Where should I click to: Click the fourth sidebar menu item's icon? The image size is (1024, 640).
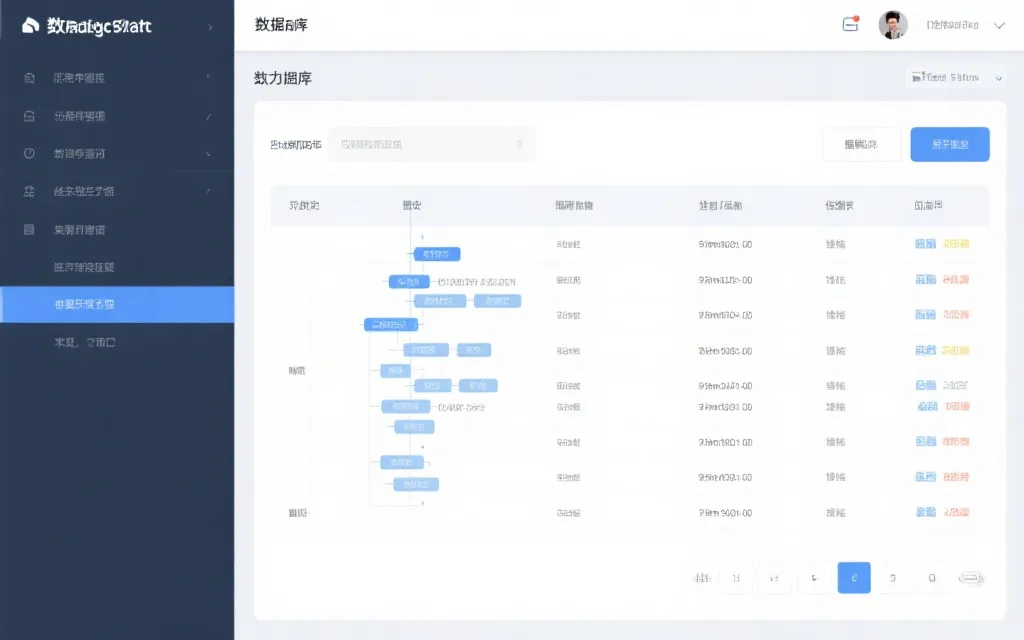coord(30,191)
